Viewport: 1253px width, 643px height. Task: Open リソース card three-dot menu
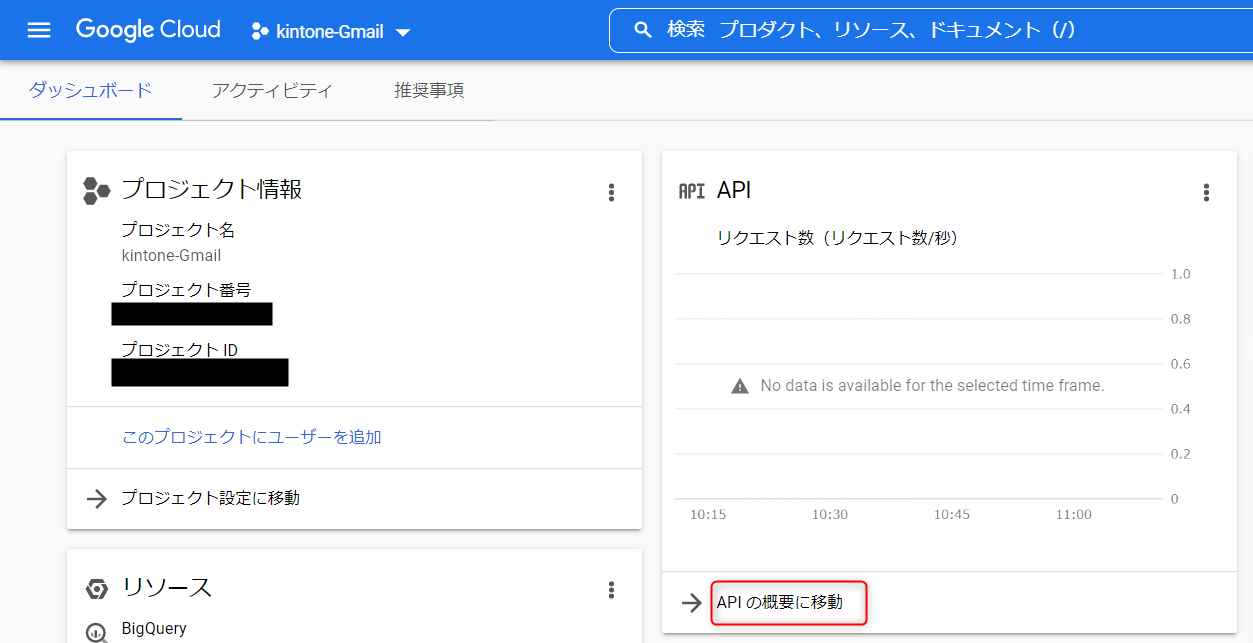pyautogui.click(x=611, y=590)
